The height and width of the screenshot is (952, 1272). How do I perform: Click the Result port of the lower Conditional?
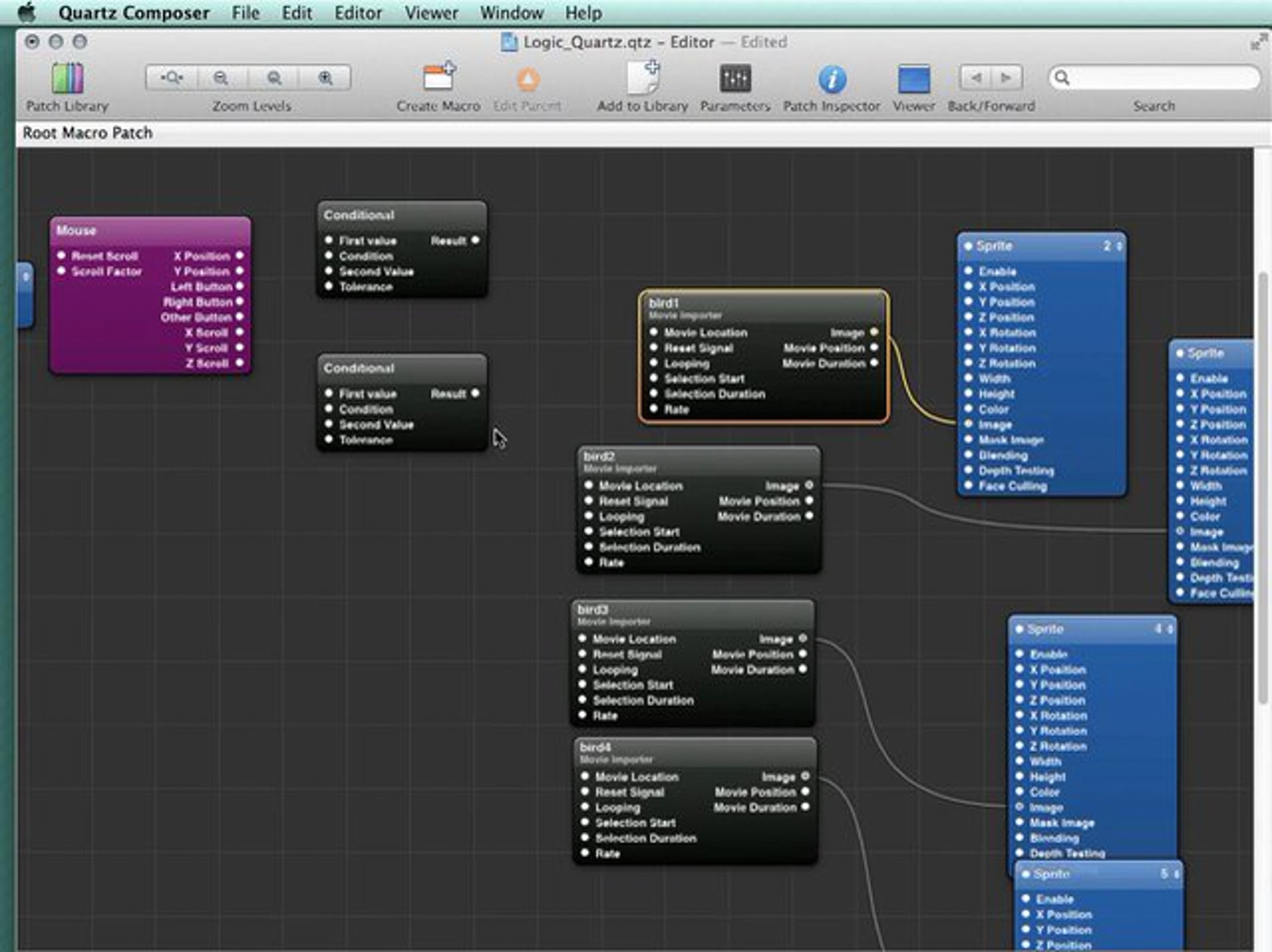coord(475,393)
